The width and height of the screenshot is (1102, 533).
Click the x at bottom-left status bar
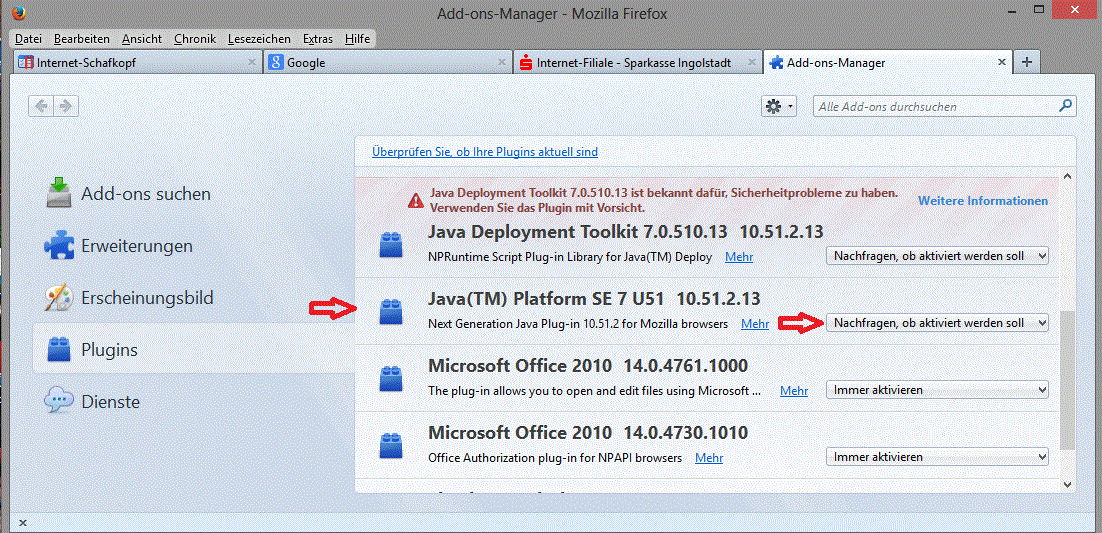(x=22, y=522)
